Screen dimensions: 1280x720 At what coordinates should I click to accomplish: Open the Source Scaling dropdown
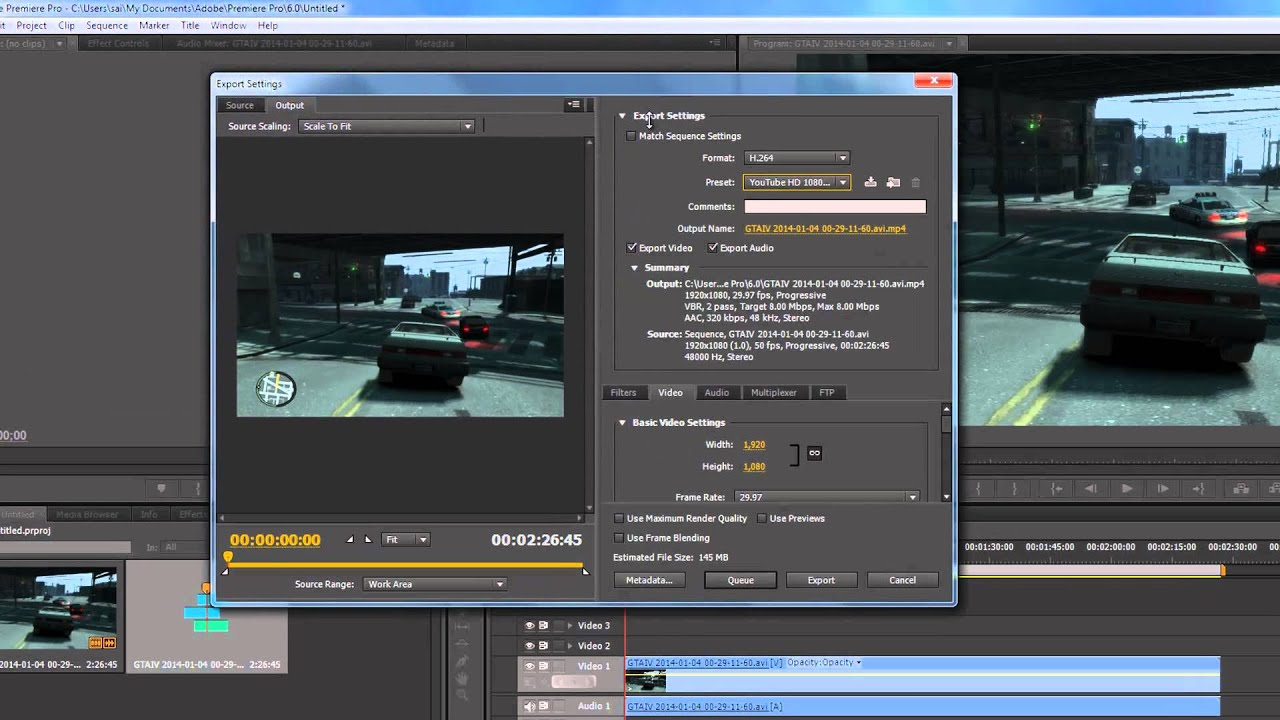point(386,126)
